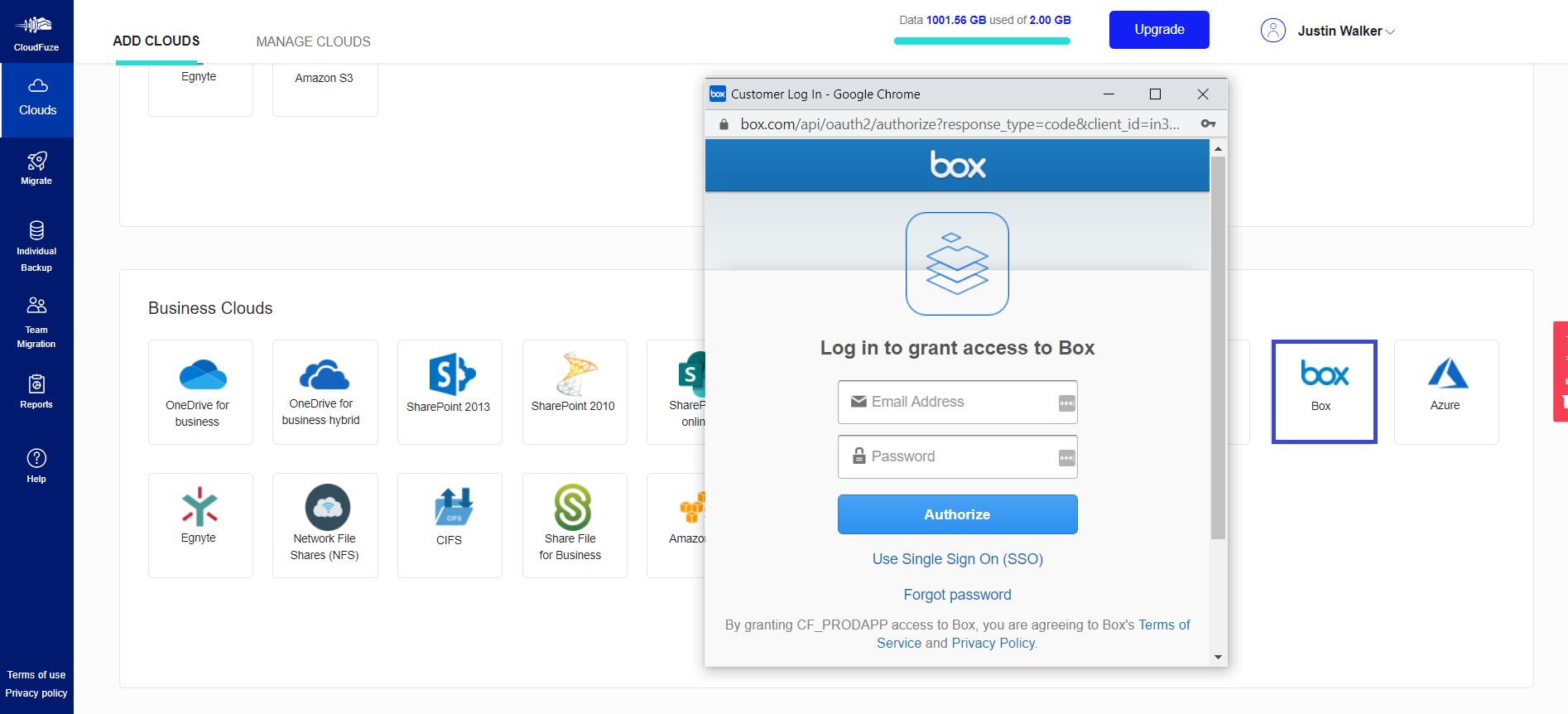The height and width of the screenshot is (714, 1568).
Task: Select Share File for Business cloud
Action: coord(575,525)
